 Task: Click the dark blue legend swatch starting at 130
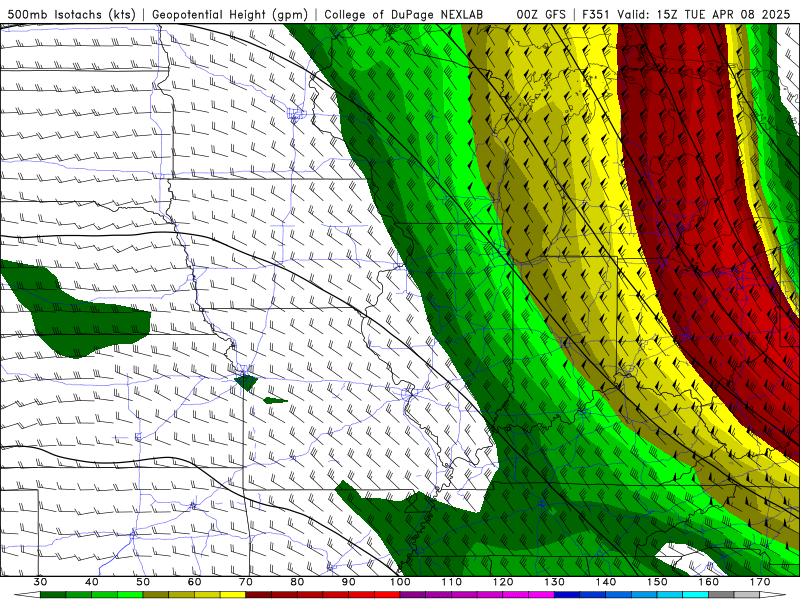(x=567, y=595)
